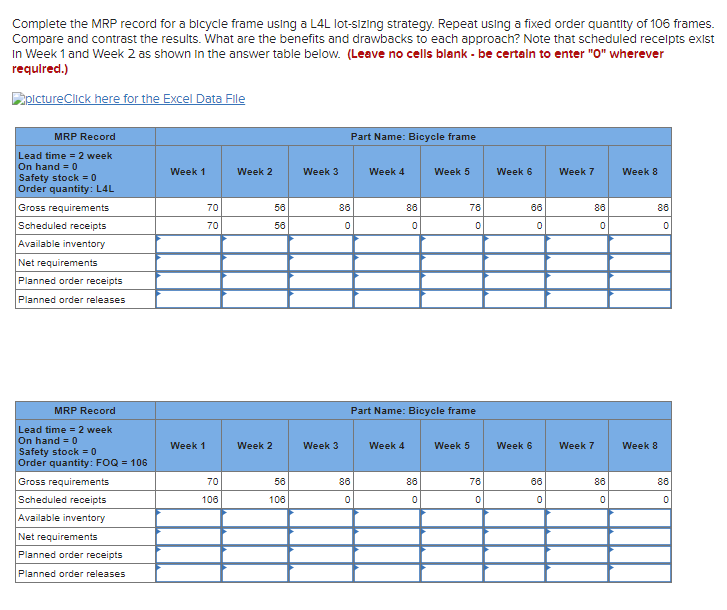
Task: Select FOQ Planned order receipts cell for Week 6
Action: (x=514, y=555)
